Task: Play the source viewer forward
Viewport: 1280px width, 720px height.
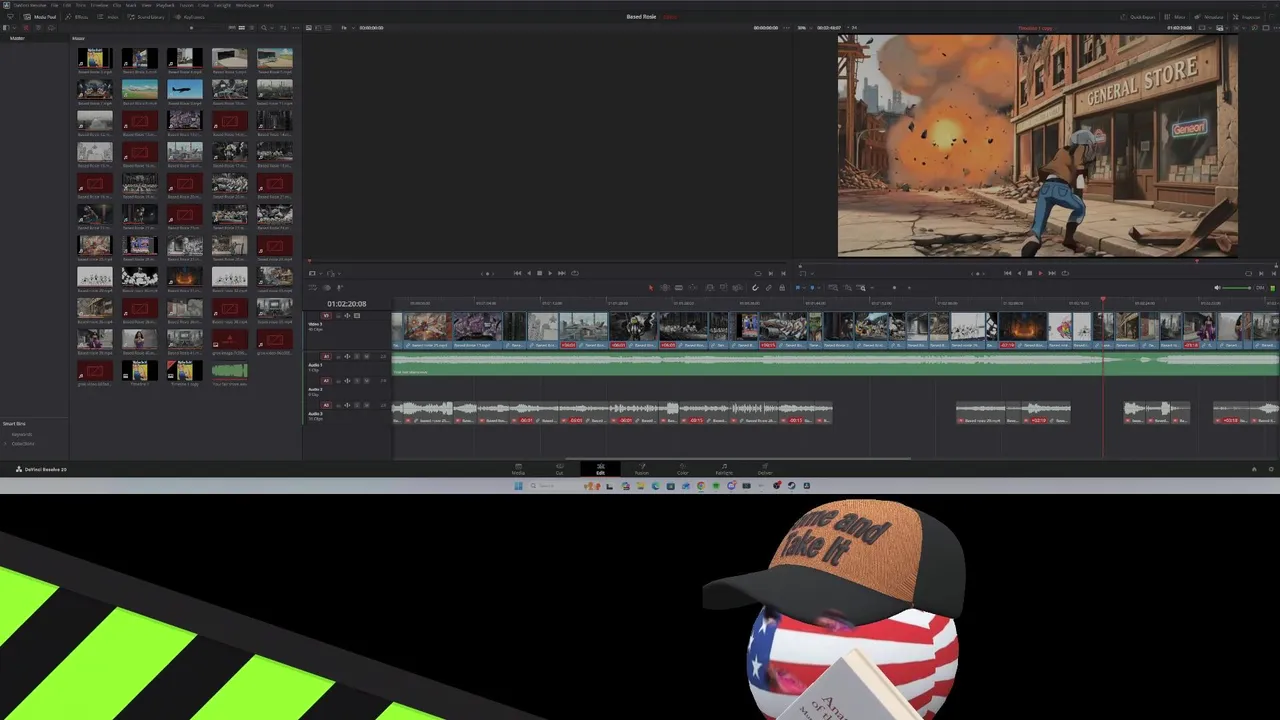Action: pyautogui.click(x=550, y=273)
